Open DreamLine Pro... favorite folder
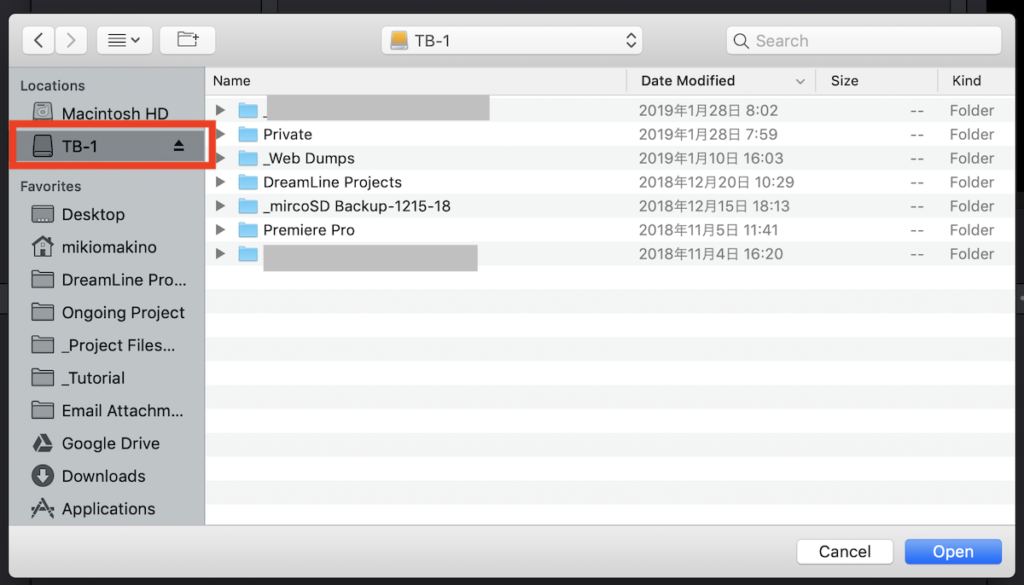 [x=108, y=279]
